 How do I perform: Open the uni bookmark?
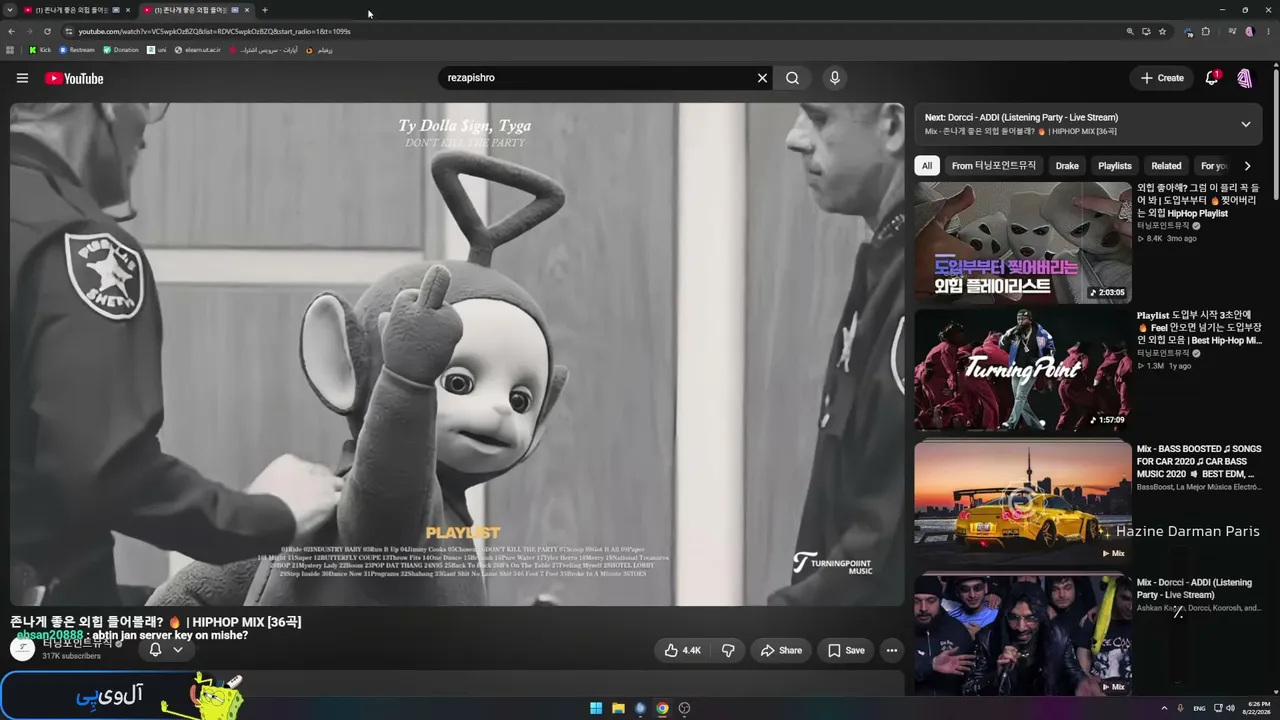[157, 50]
